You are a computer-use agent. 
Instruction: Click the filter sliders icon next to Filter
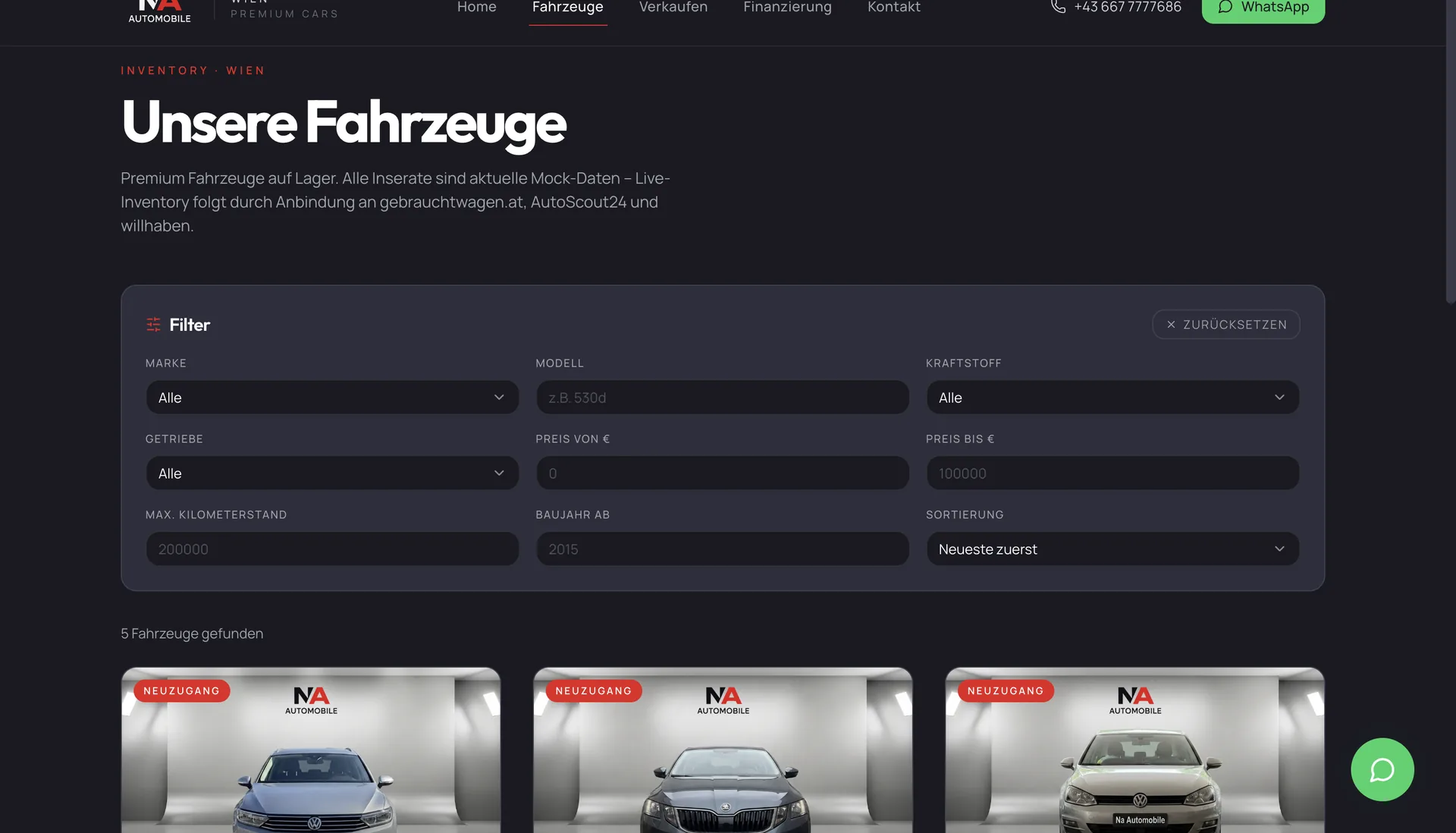pyautogui.click(x=153, y=325)
